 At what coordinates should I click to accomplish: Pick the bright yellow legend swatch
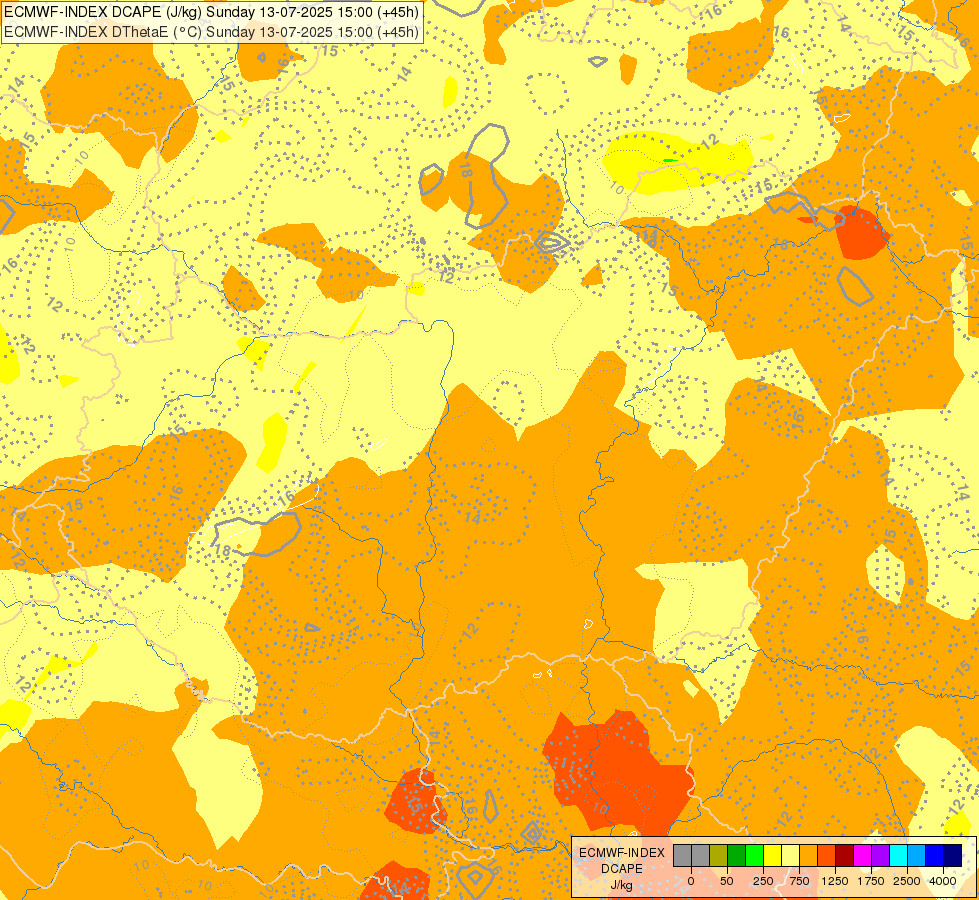point(772,856)
